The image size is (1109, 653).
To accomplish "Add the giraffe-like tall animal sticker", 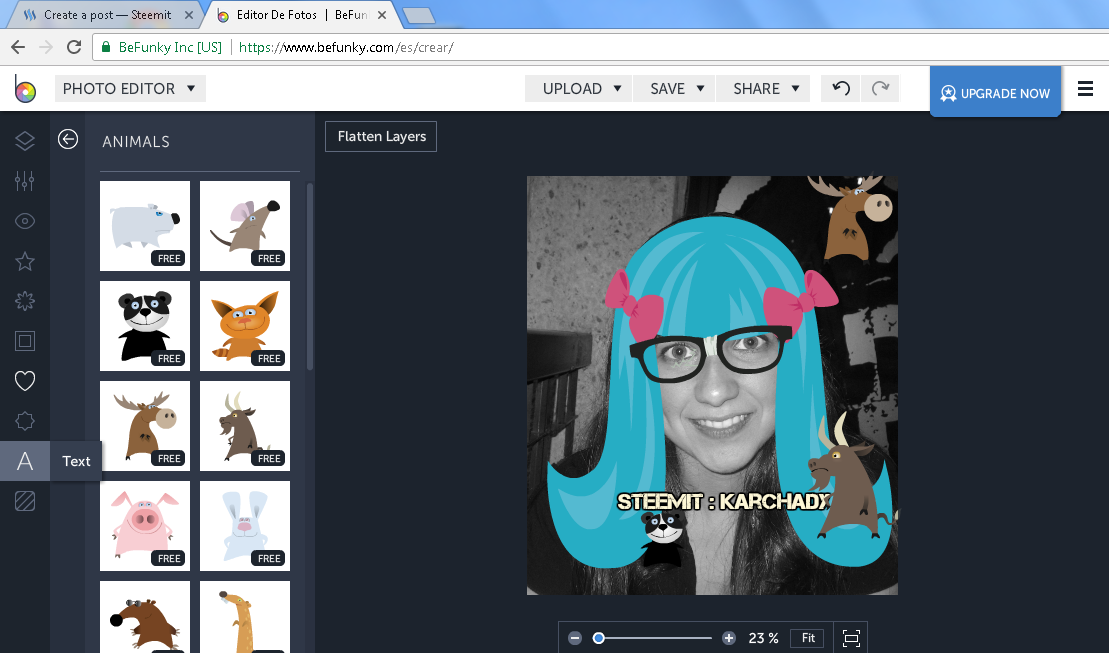I will [x=245, y=618].
